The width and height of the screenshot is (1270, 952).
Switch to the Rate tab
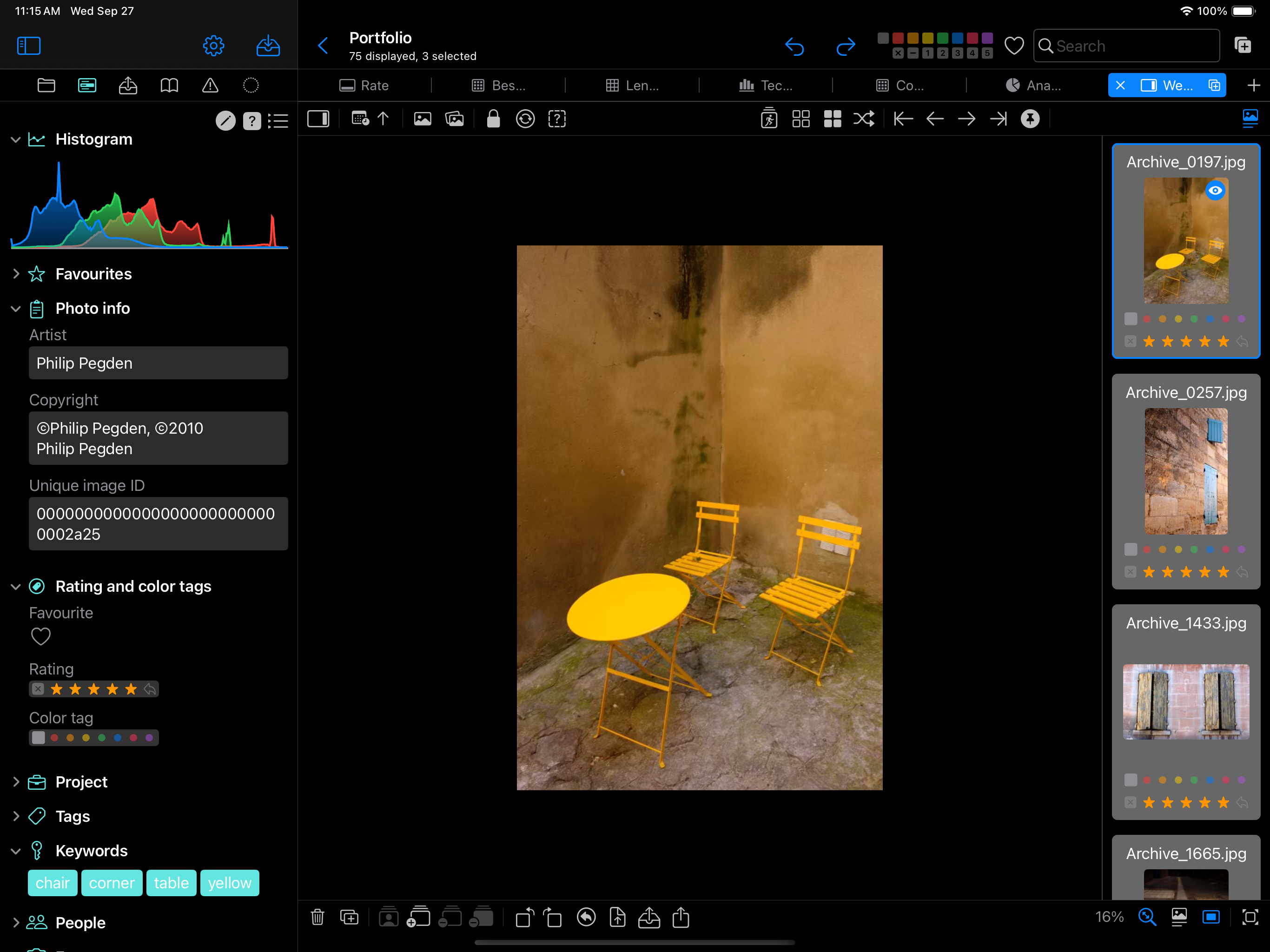(364, 86)
